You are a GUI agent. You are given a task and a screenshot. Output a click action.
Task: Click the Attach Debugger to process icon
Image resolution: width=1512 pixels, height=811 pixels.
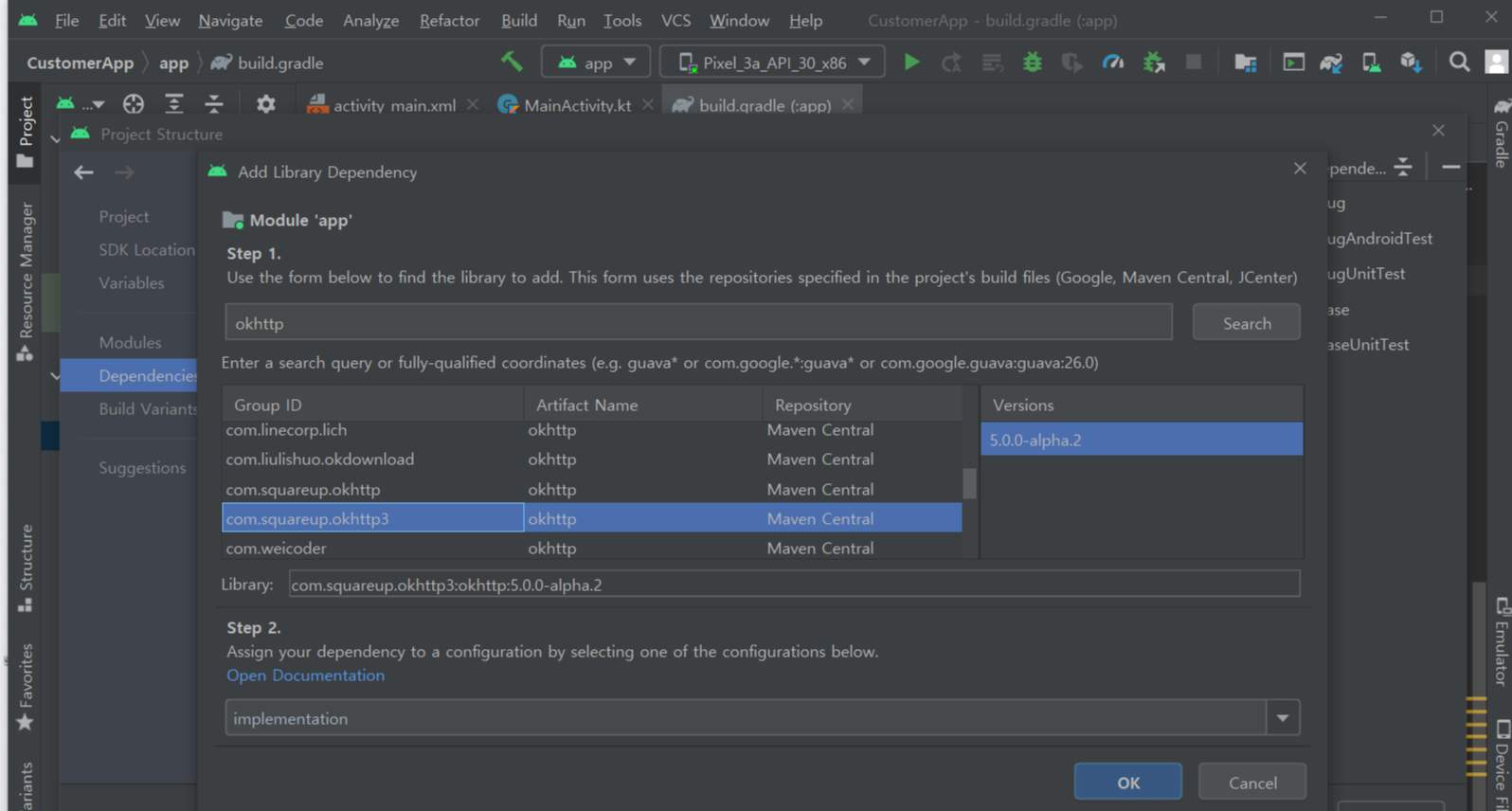(1154, 63)
